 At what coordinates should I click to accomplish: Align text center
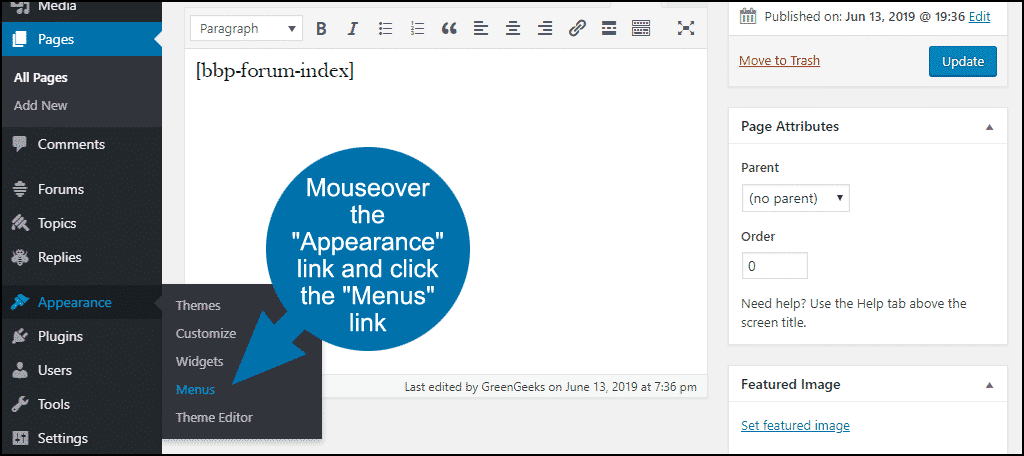513,28
